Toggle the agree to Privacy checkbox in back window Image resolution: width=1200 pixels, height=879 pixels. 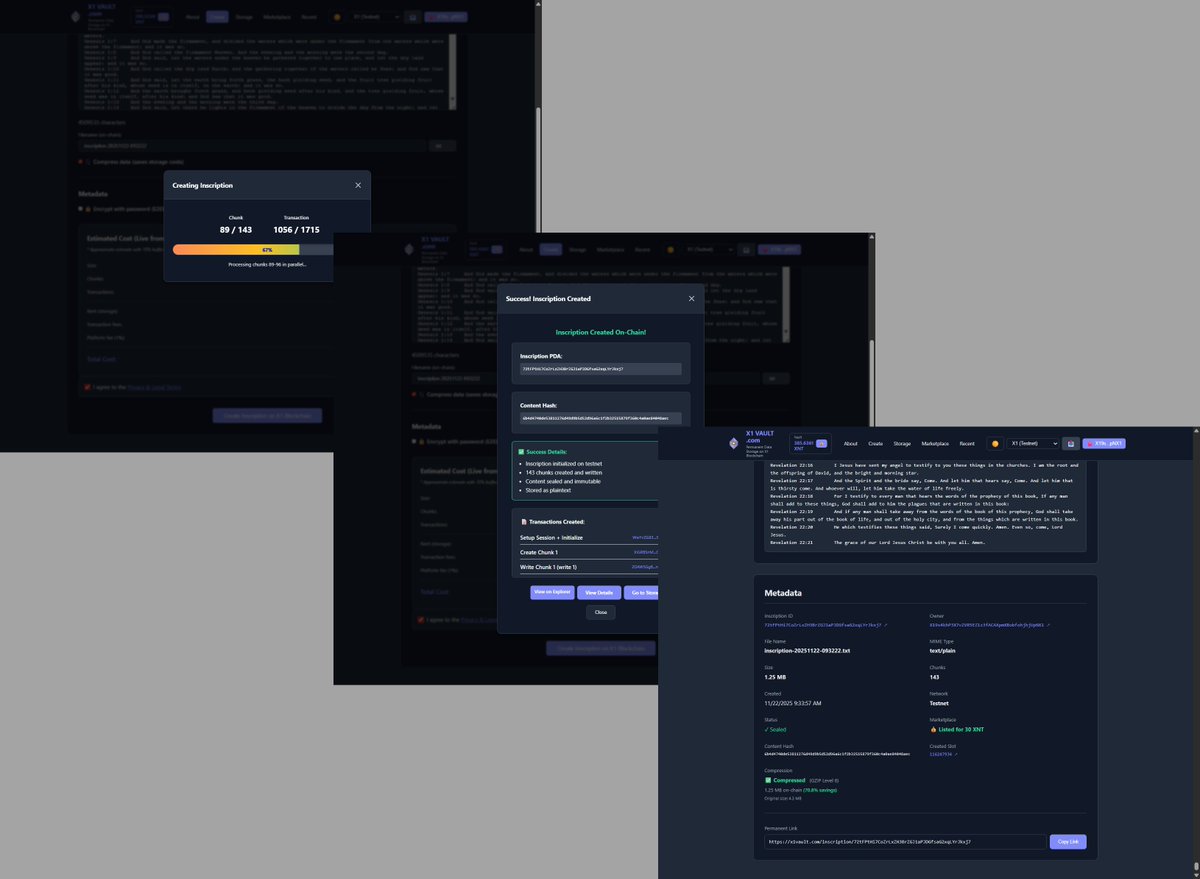(x=88, y=386)
